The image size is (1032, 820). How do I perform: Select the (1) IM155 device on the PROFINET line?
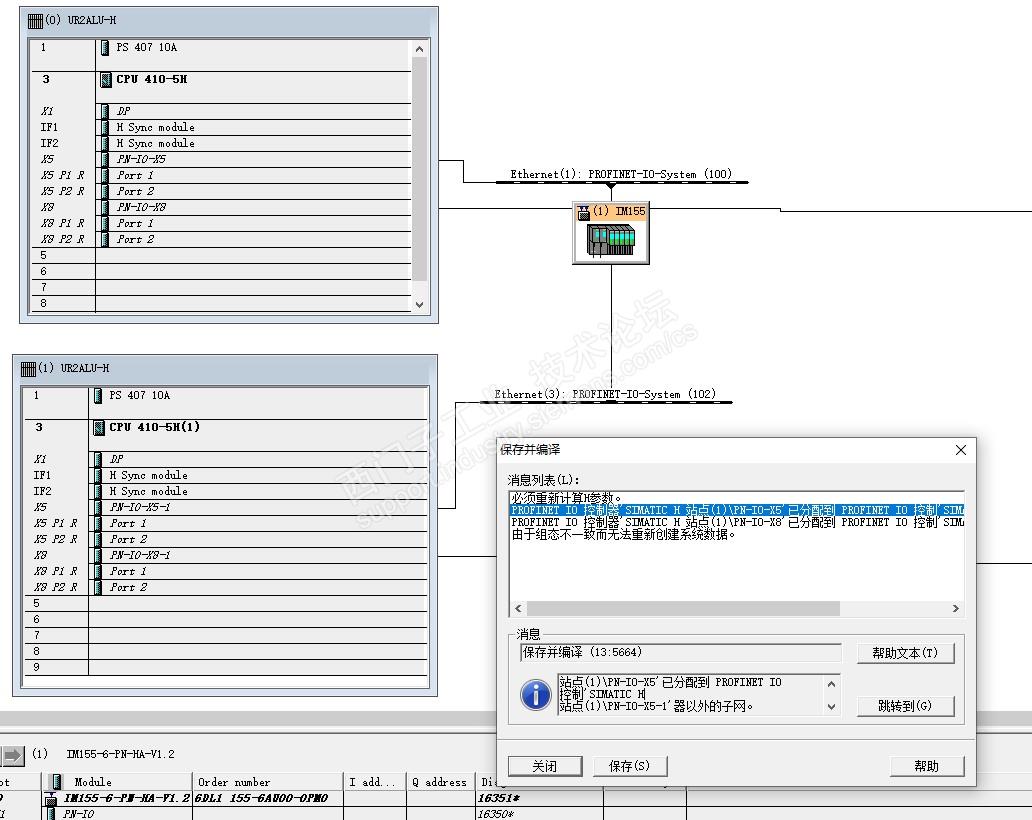click(x=611, y=233)
